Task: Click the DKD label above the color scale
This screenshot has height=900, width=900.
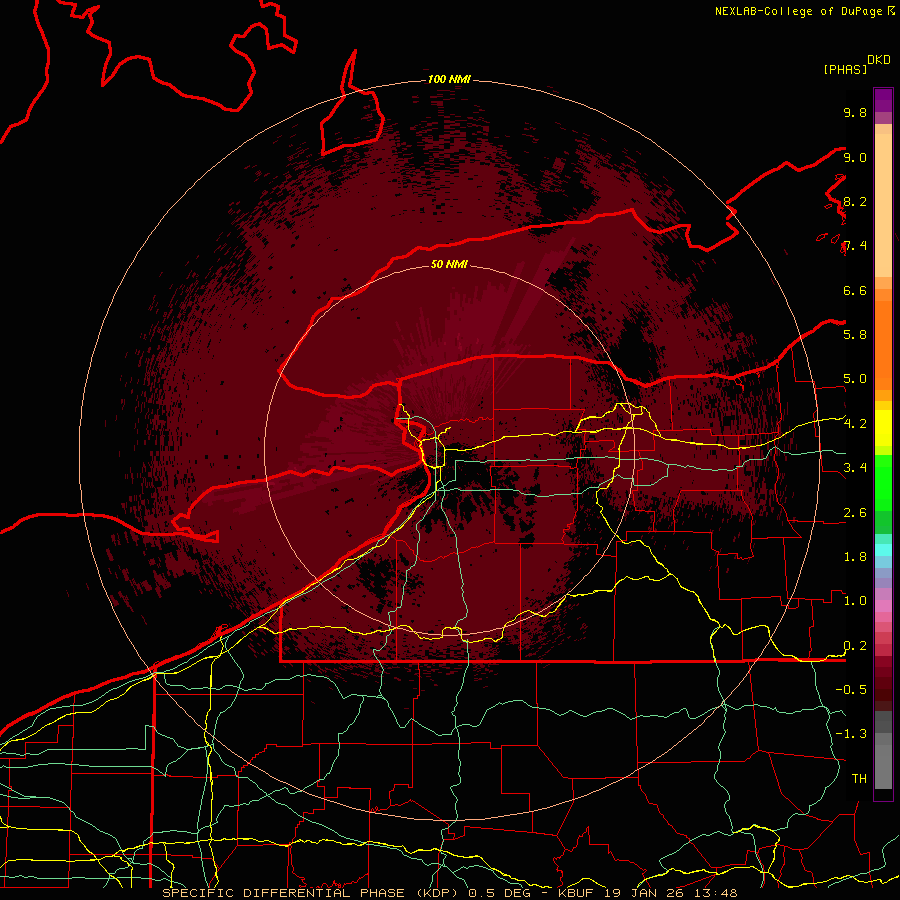Action: [879, 59]
